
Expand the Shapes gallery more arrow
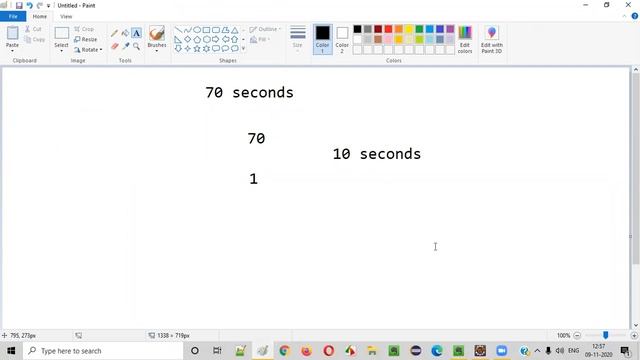(244, 49)
